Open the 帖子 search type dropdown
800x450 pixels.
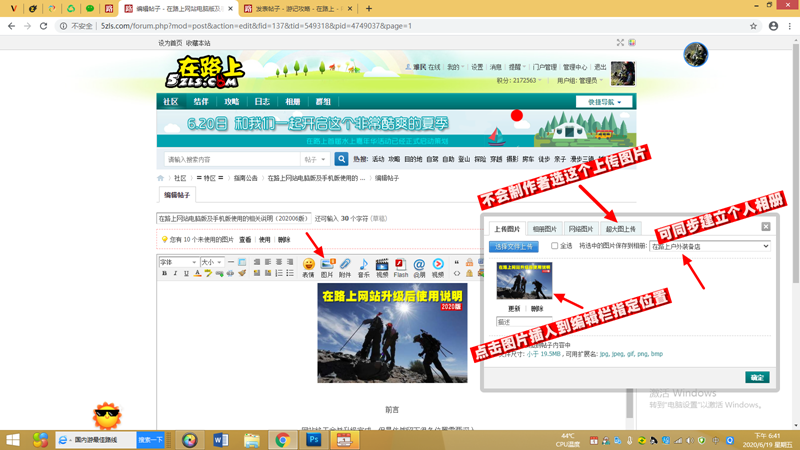tap(315, 160)
